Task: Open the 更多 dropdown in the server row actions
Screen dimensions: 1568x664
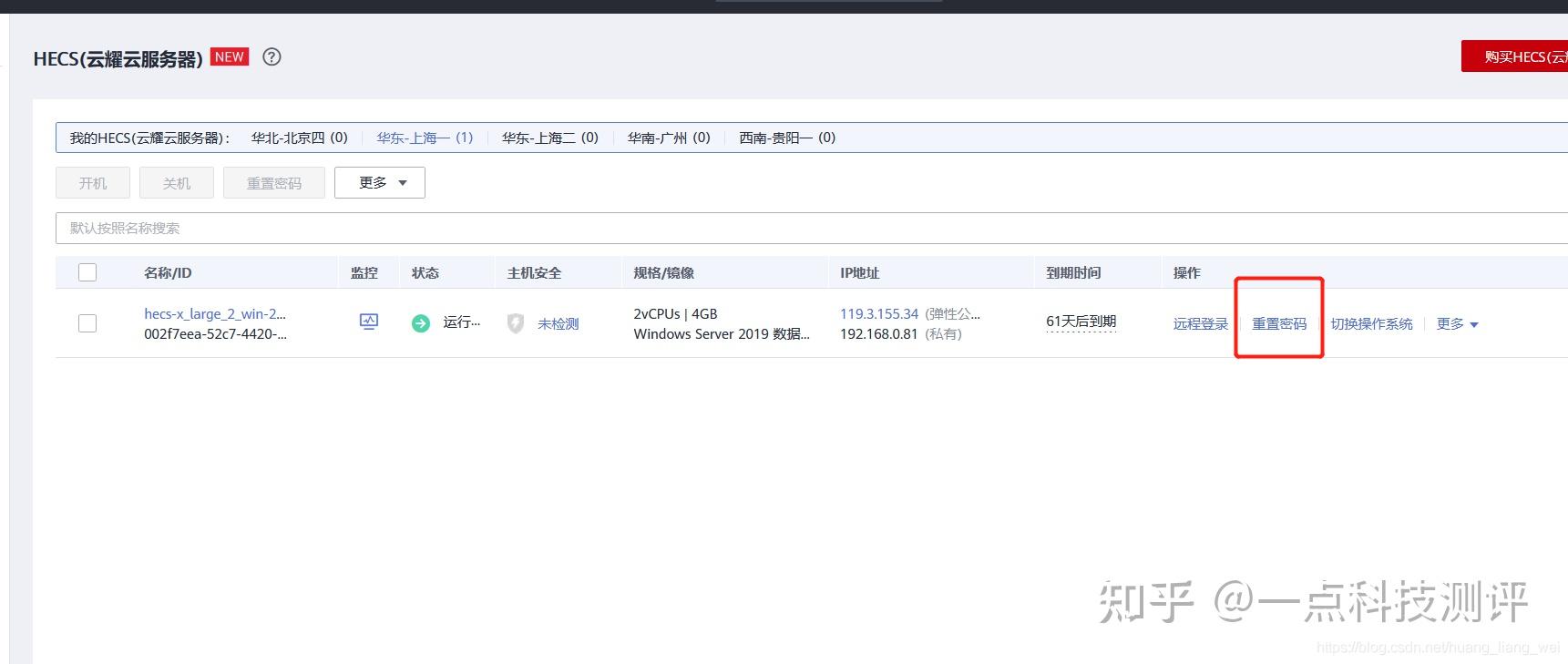Action: pos(1458,324)
